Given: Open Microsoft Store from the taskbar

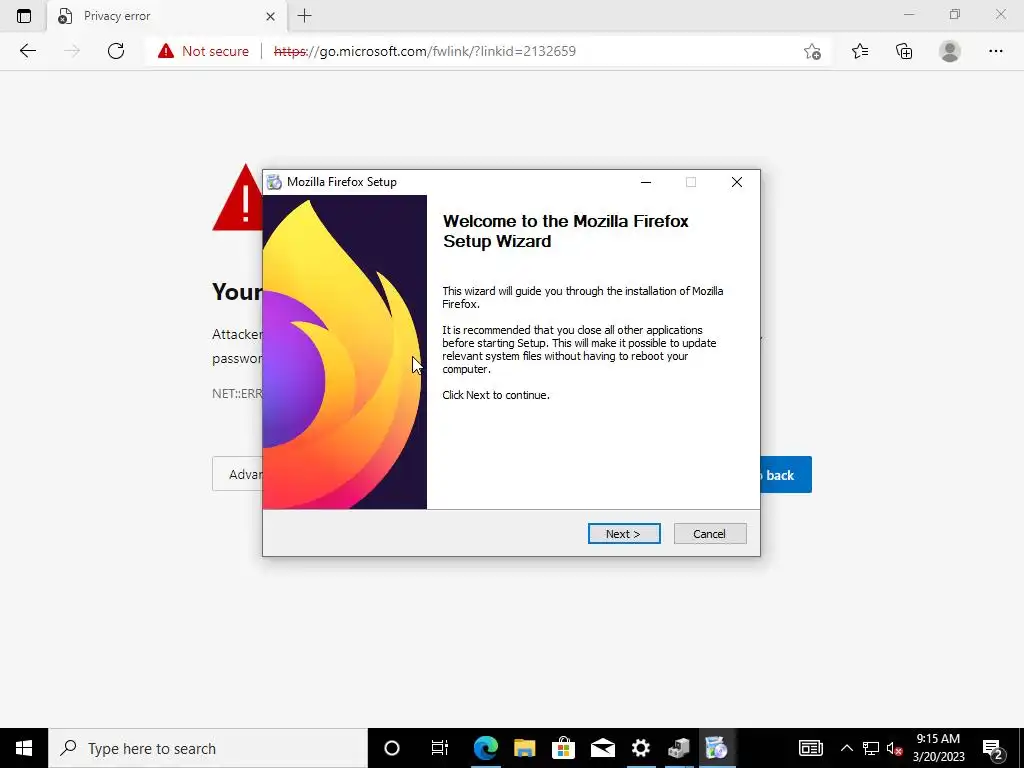Looking at the screenshot, I should tap(563, 748).
